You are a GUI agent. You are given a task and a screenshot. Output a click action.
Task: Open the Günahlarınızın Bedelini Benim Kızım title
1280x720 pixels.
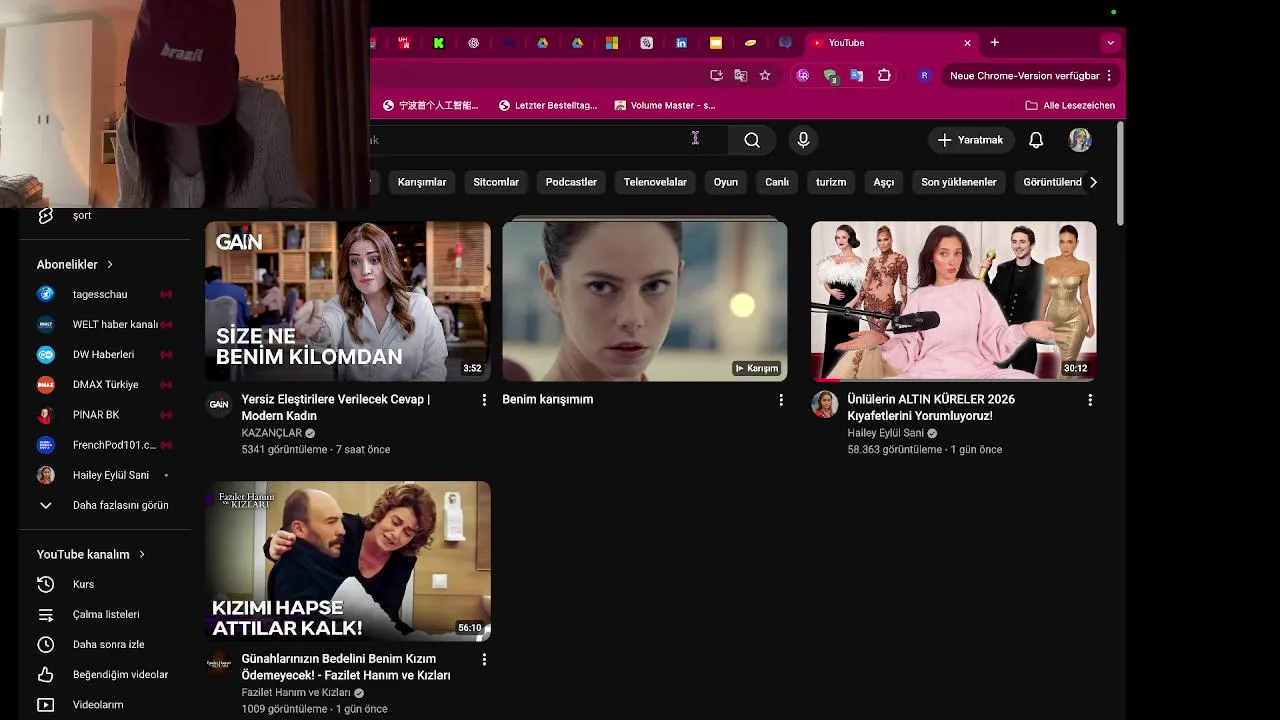point(346,667)
